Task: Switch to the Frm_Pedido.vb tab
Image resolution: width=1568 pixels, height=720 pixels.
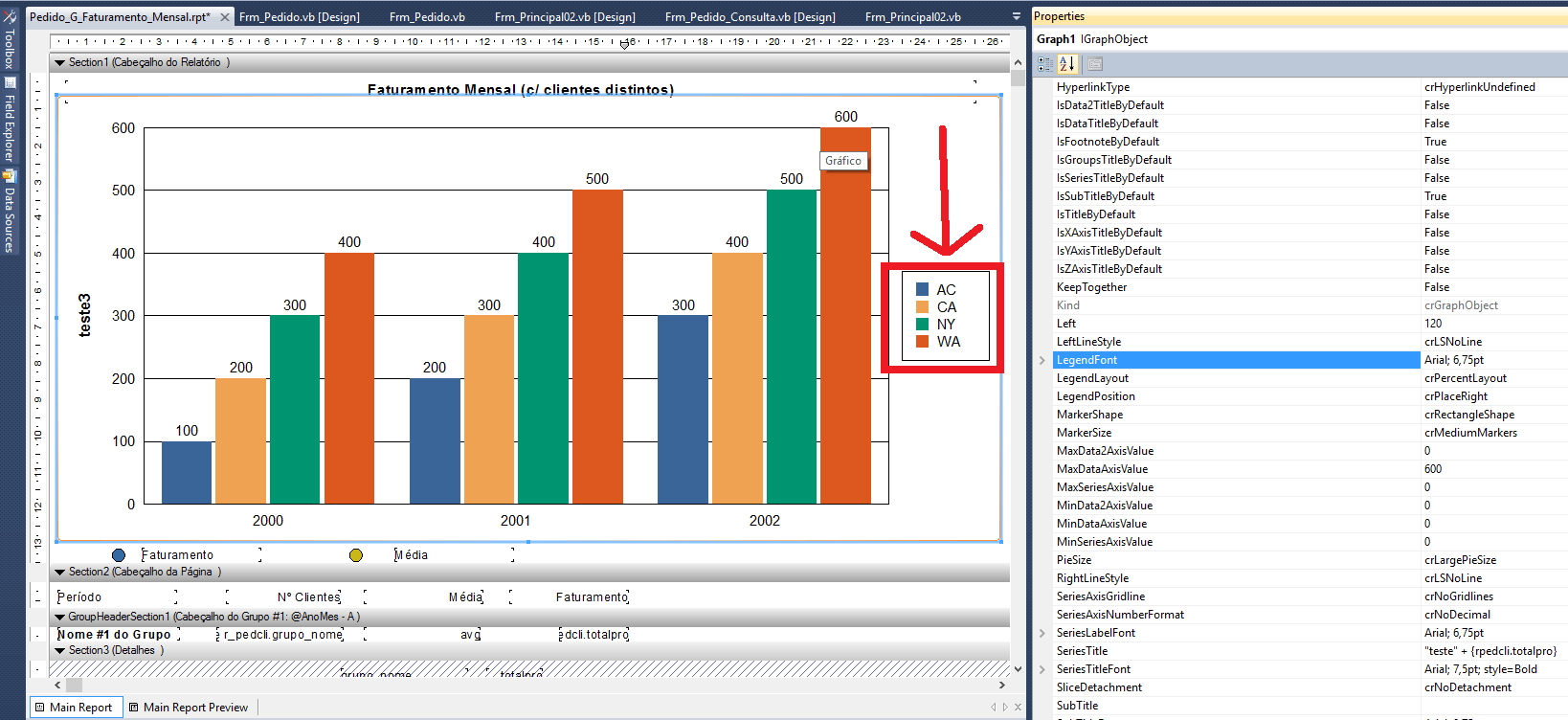Action: [427, 17]
